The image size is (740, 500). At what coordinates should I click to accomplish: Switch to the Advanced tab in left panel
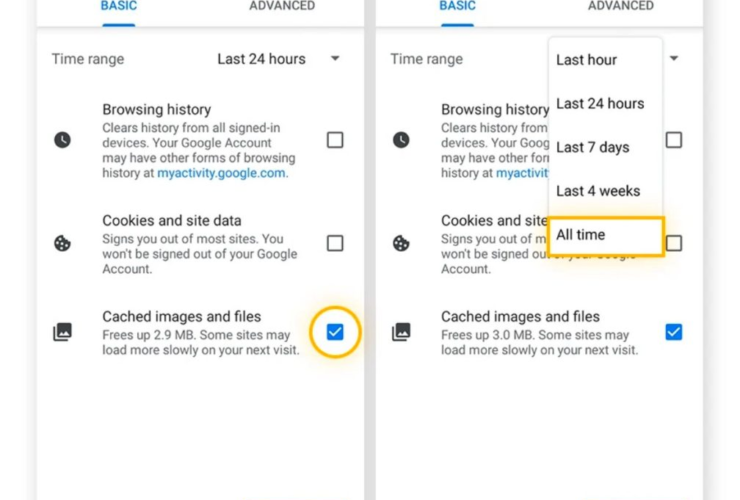coord(282,6)
